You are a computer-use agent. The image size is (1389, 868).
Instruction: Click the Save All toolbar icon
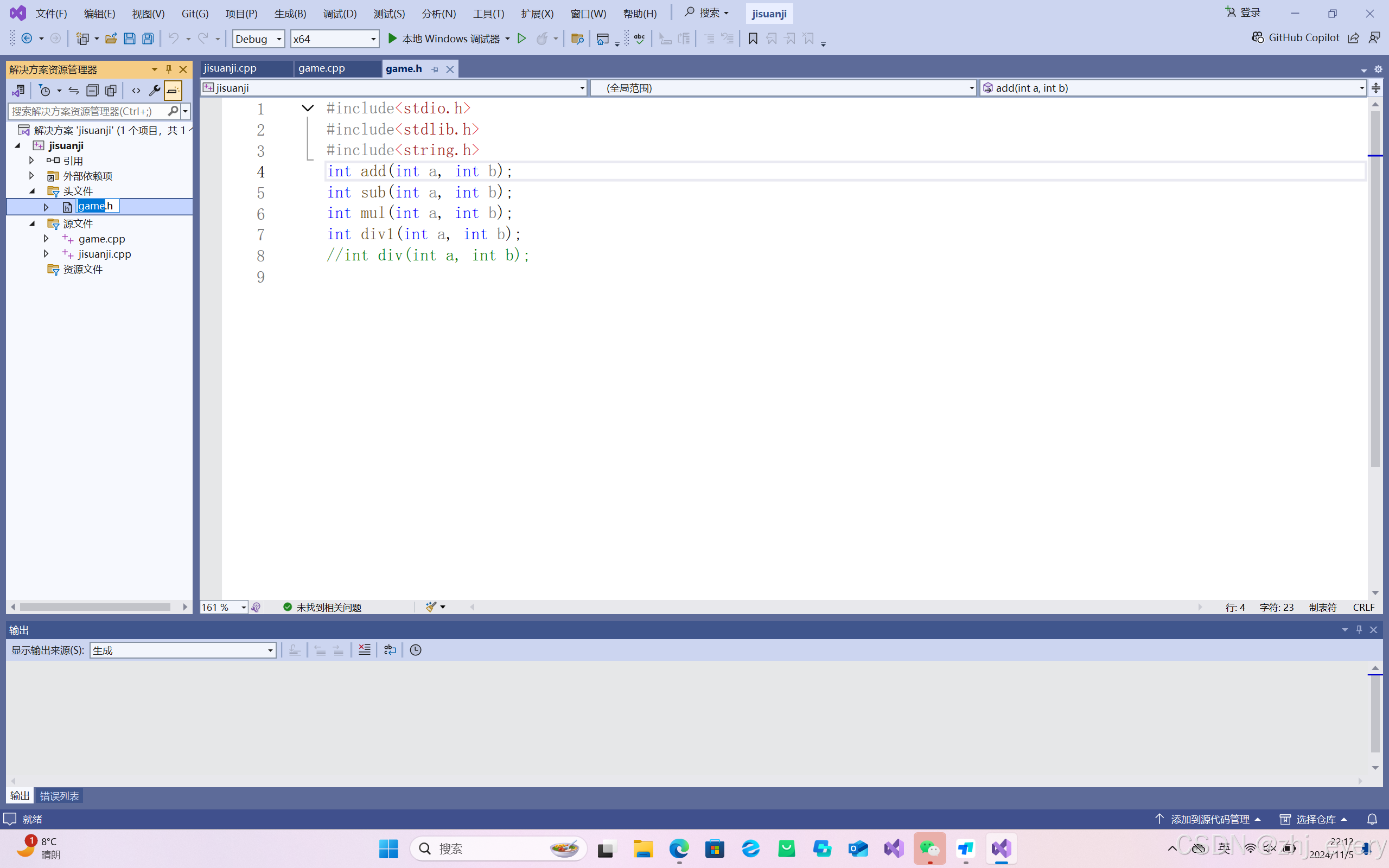(x=148, y=39)
